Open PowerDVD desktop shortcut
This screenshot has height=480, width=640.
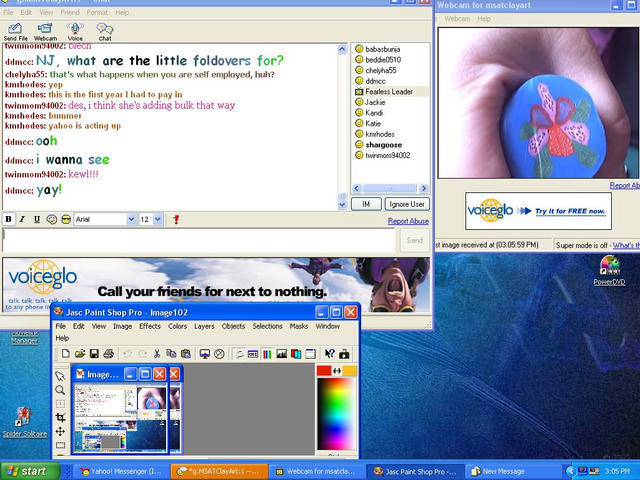click(x=609, y=270)
